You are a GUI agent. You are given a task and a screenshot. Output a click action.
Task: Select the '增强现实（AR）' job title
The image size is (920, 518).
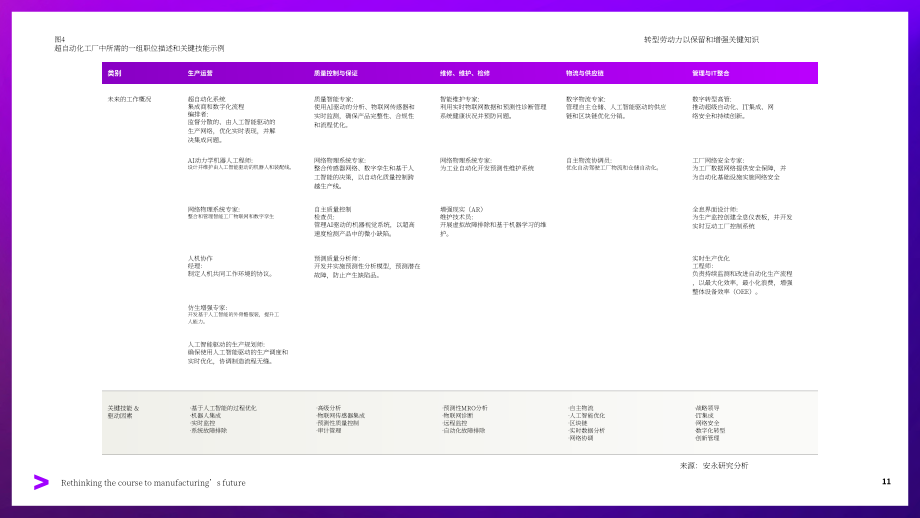(x=462, y=209)
